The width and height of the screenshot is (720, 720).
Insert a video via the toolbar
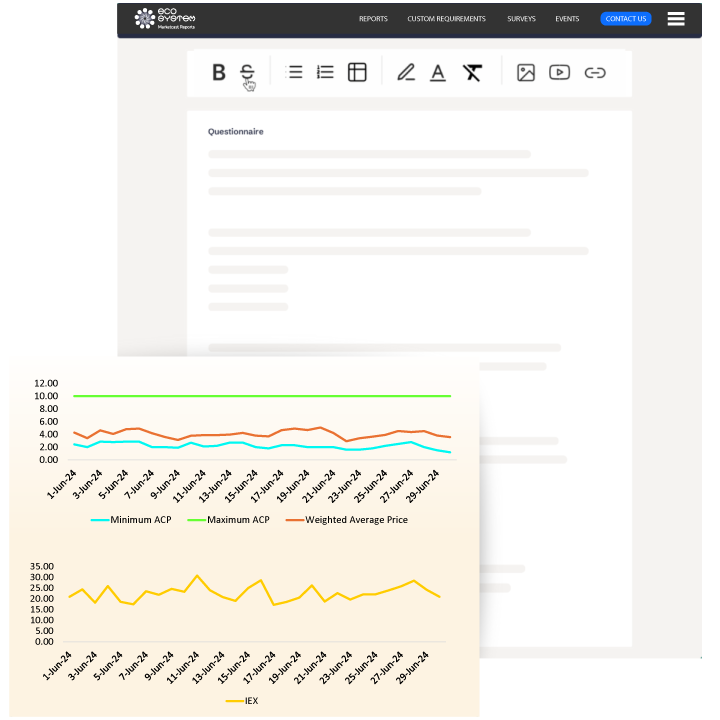(559, 72)
